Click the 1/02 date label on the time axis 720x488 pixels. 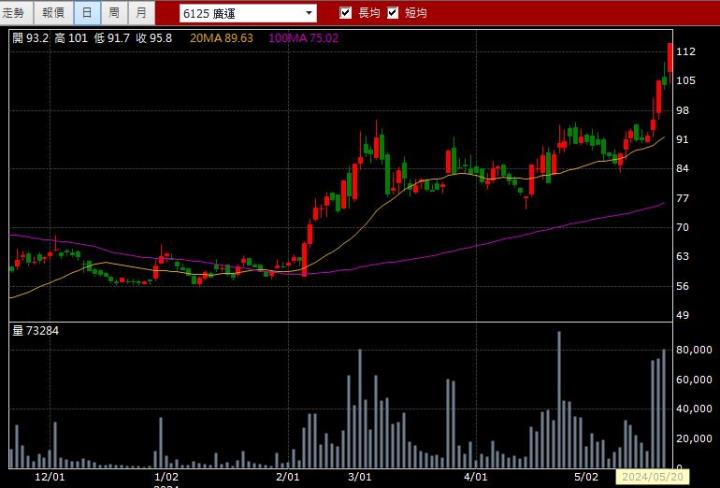tap(166, 478)
